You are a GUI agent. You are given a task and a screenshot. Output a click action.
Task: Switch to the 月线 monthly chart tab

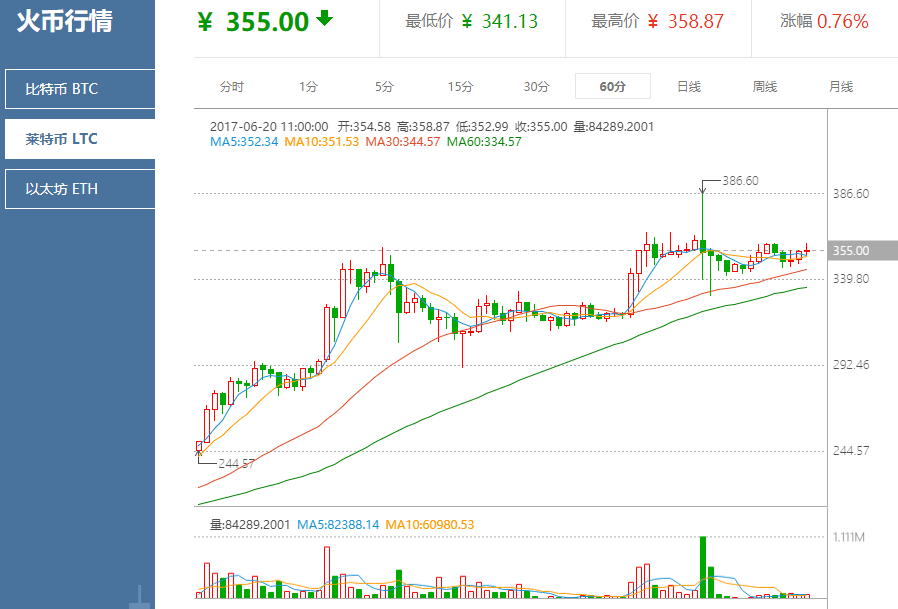click(841, 87)
